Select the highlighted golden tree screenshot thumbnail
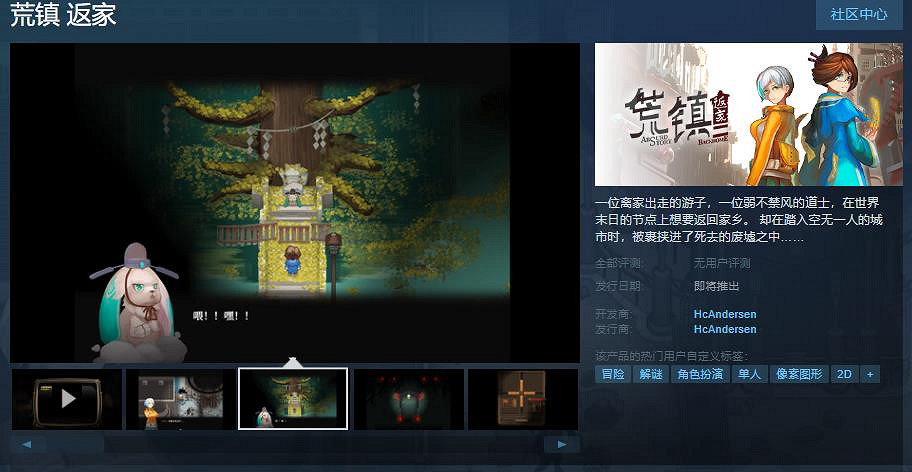Image resolution: width=912 pixels, height=472 pixels. [x=293, y=399]
